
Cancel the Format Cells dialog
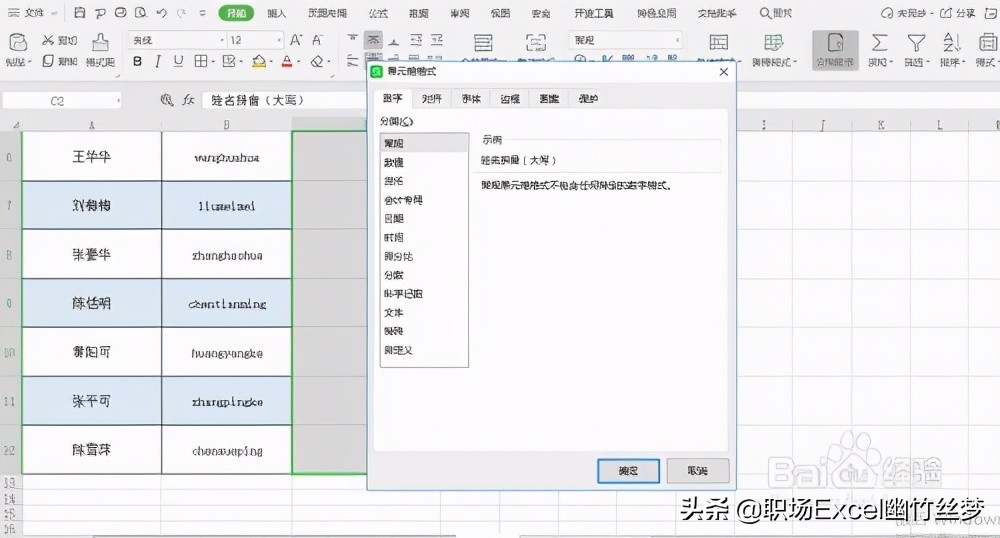tap(698, 470)
